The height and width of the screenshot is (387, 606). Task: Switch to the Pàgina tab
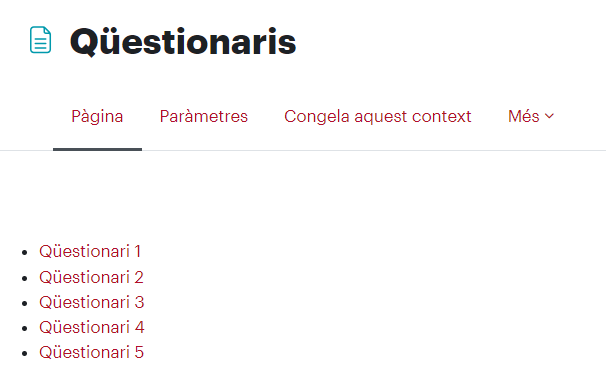(97, 116)
